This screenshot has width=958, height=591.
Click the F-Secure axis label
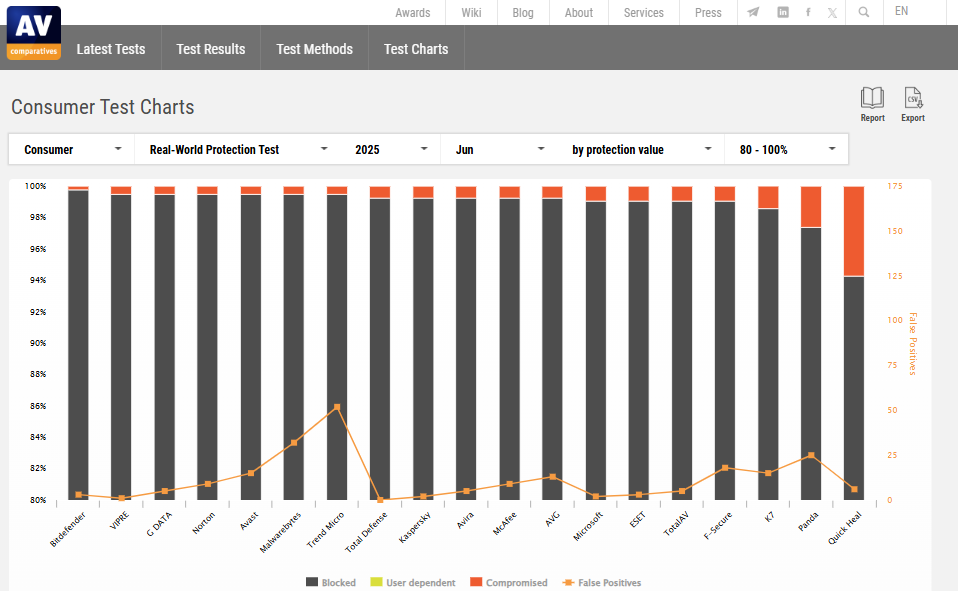tap(718, 525)
